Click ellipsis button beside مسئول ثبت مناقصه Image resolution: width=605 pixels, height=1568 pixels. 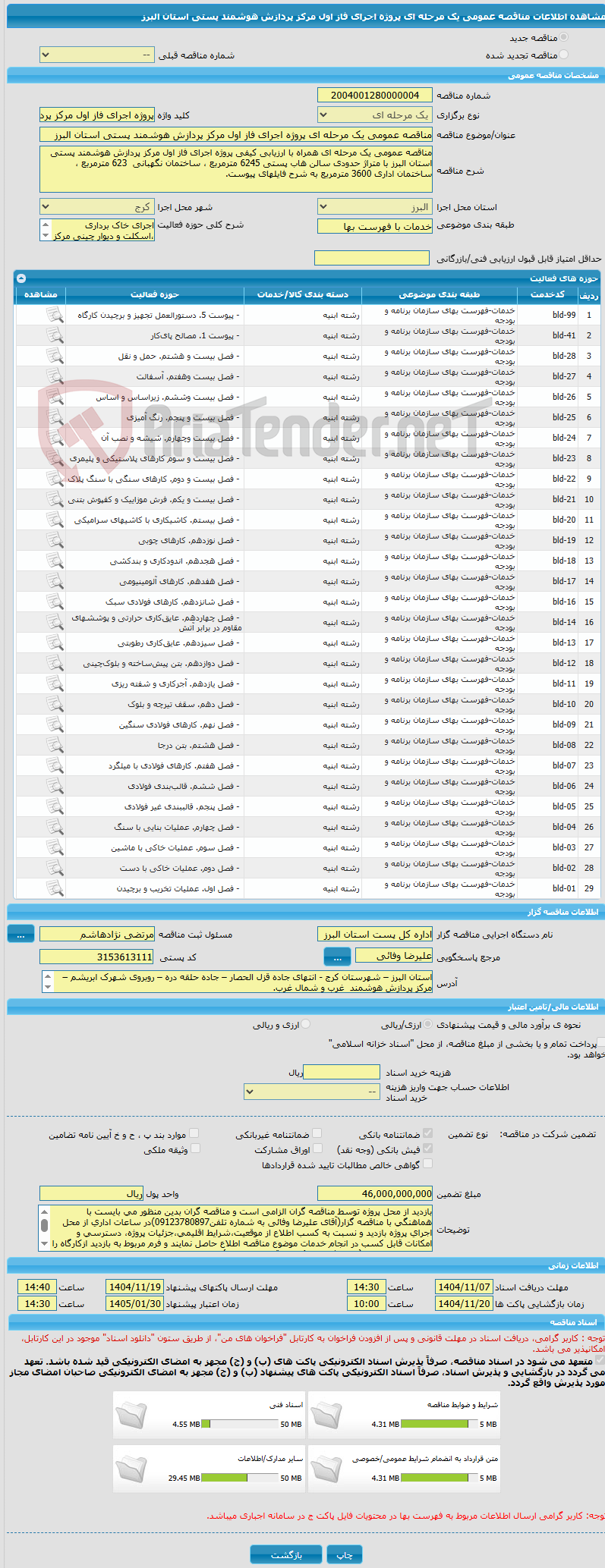point(20,935)
